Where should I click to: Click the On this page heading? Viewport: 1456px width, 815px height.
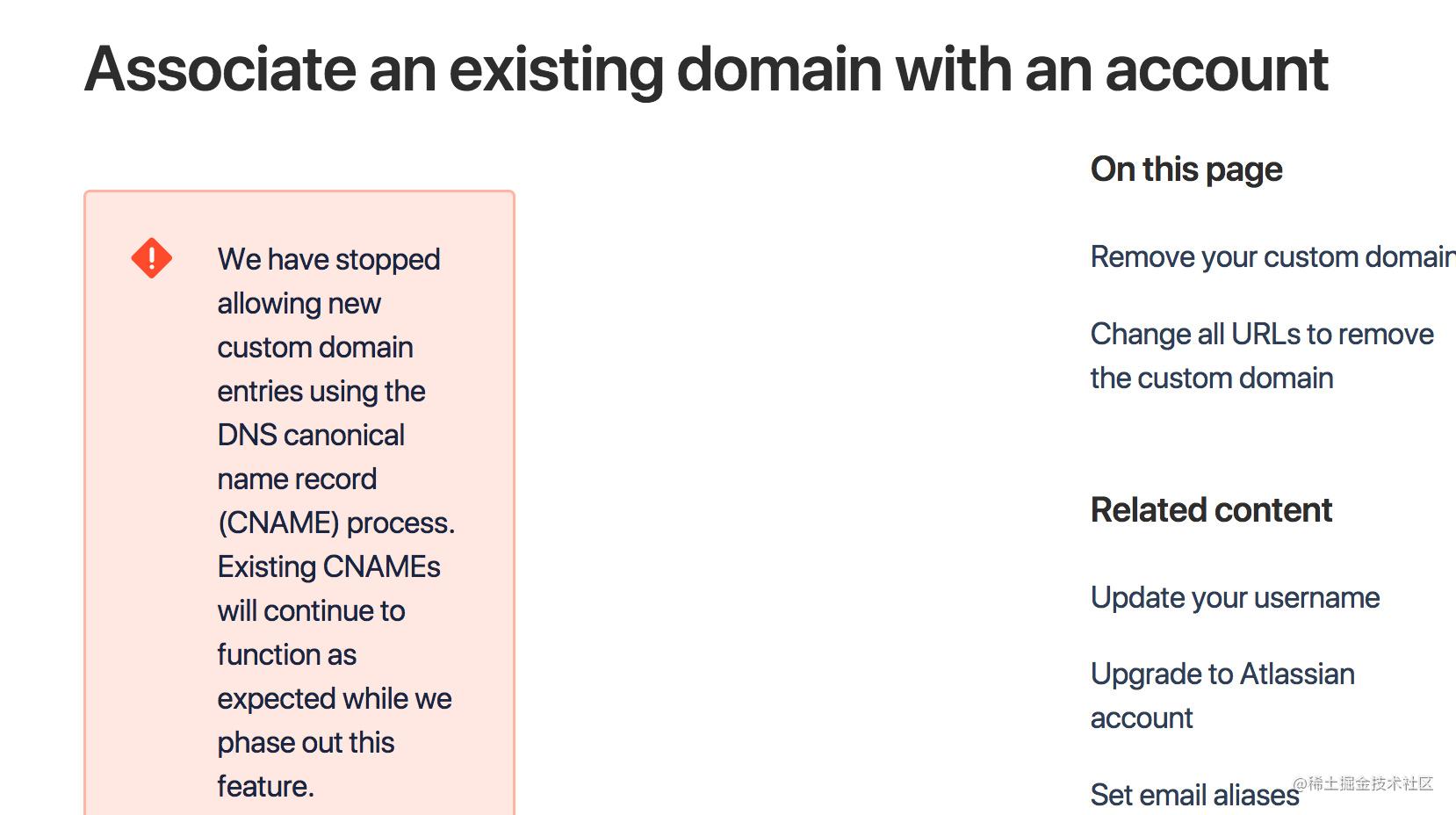pos(1186,169)
